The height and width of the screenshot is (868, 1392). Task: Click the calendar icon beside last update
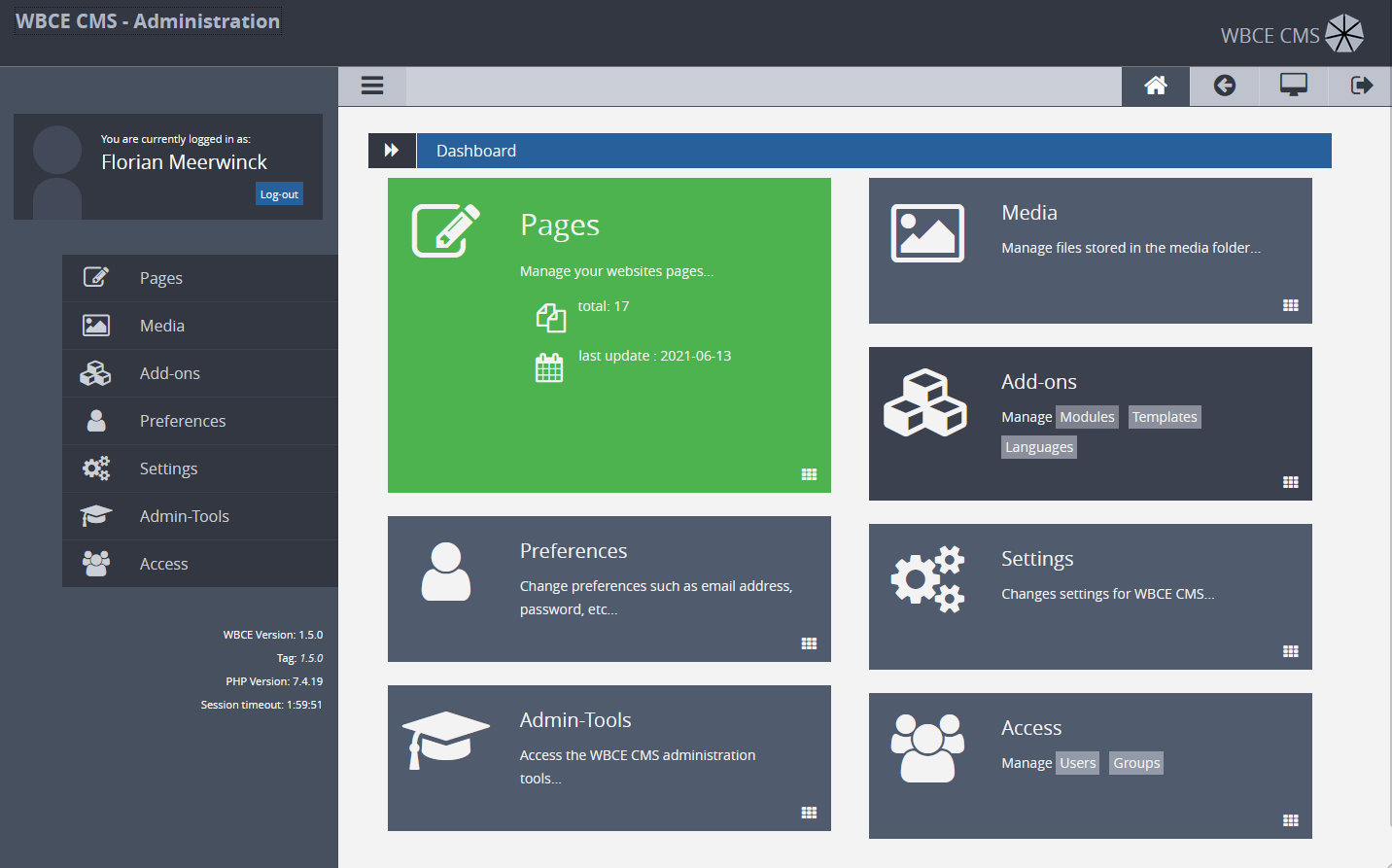click(x=549, y=367)
